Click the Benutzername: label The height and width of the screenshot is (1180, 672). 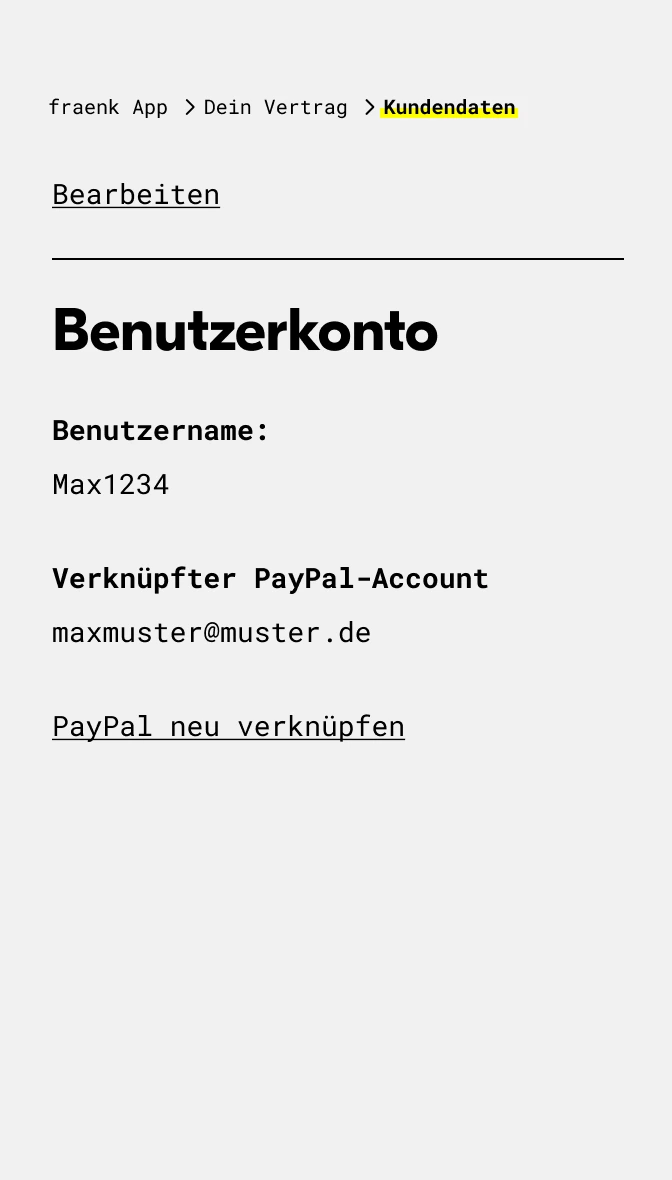coord(160,430)
